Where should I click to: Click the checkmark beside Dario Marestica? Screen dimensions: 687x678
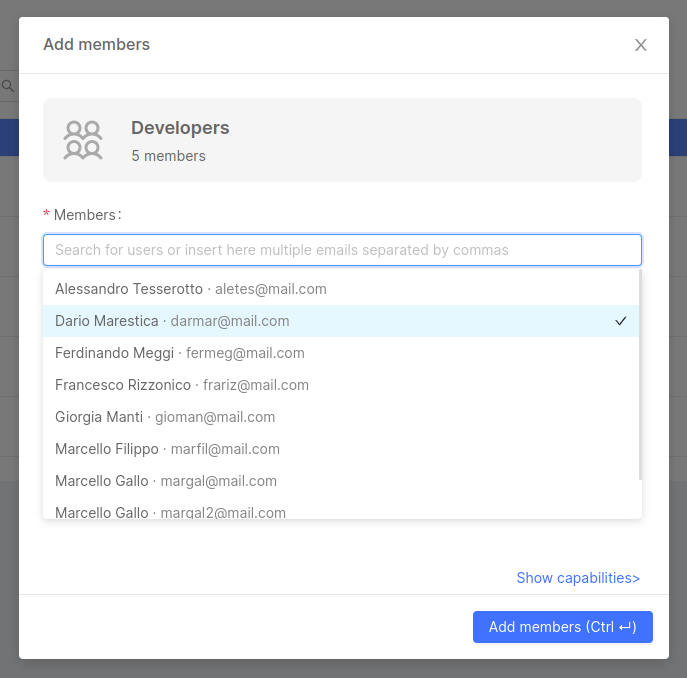click(621, 321)
